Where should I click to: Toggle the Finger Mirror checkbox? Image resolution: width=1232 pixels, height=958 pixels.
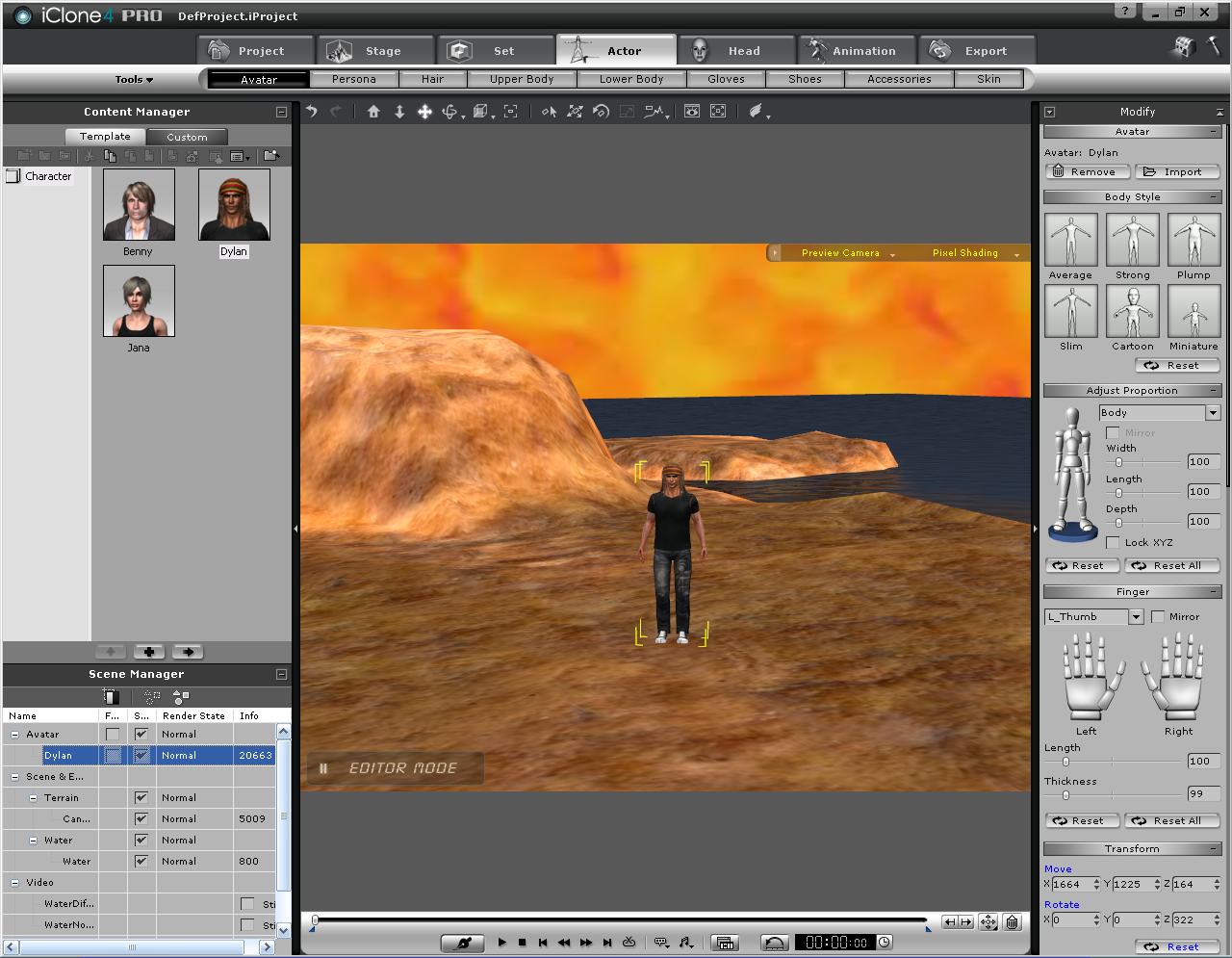(1158, 617)
